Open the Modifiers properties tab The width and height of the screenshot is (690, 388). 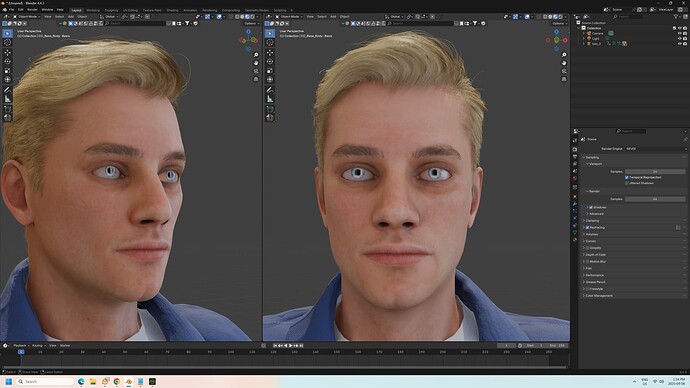575,204
